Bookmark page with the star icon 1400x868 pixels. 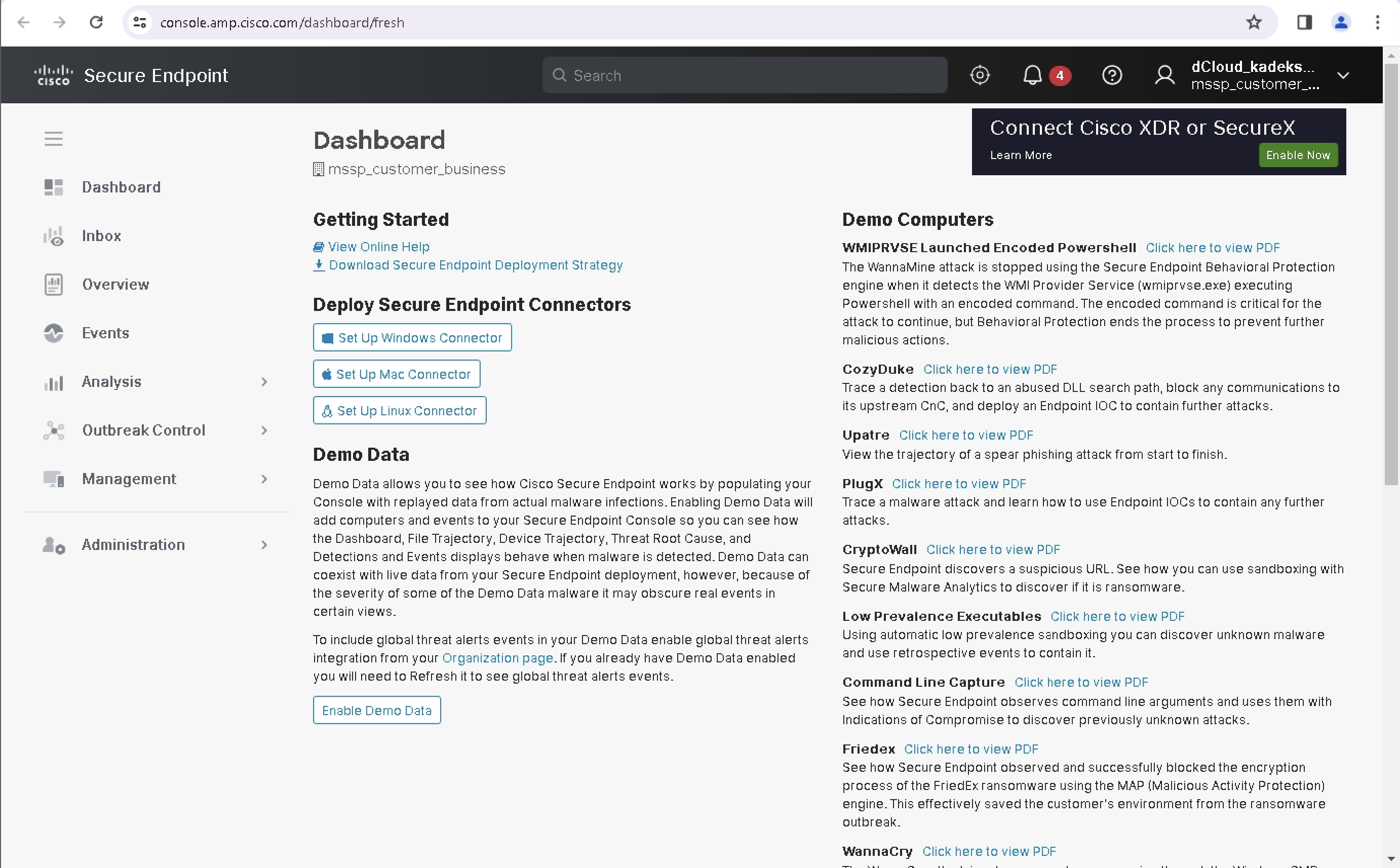1254,22
